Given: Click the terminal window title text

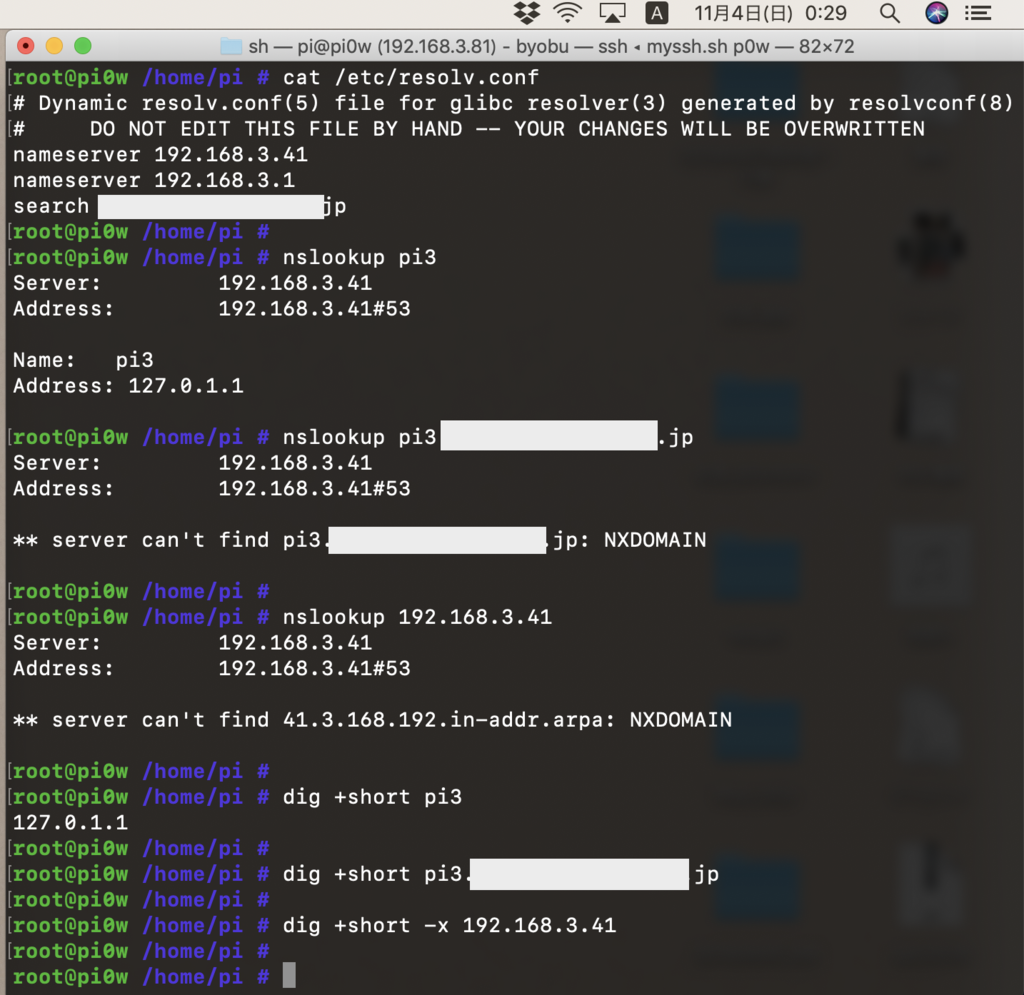Looking at the screenshot, I should pyautogui.click(x=551, y=46).
